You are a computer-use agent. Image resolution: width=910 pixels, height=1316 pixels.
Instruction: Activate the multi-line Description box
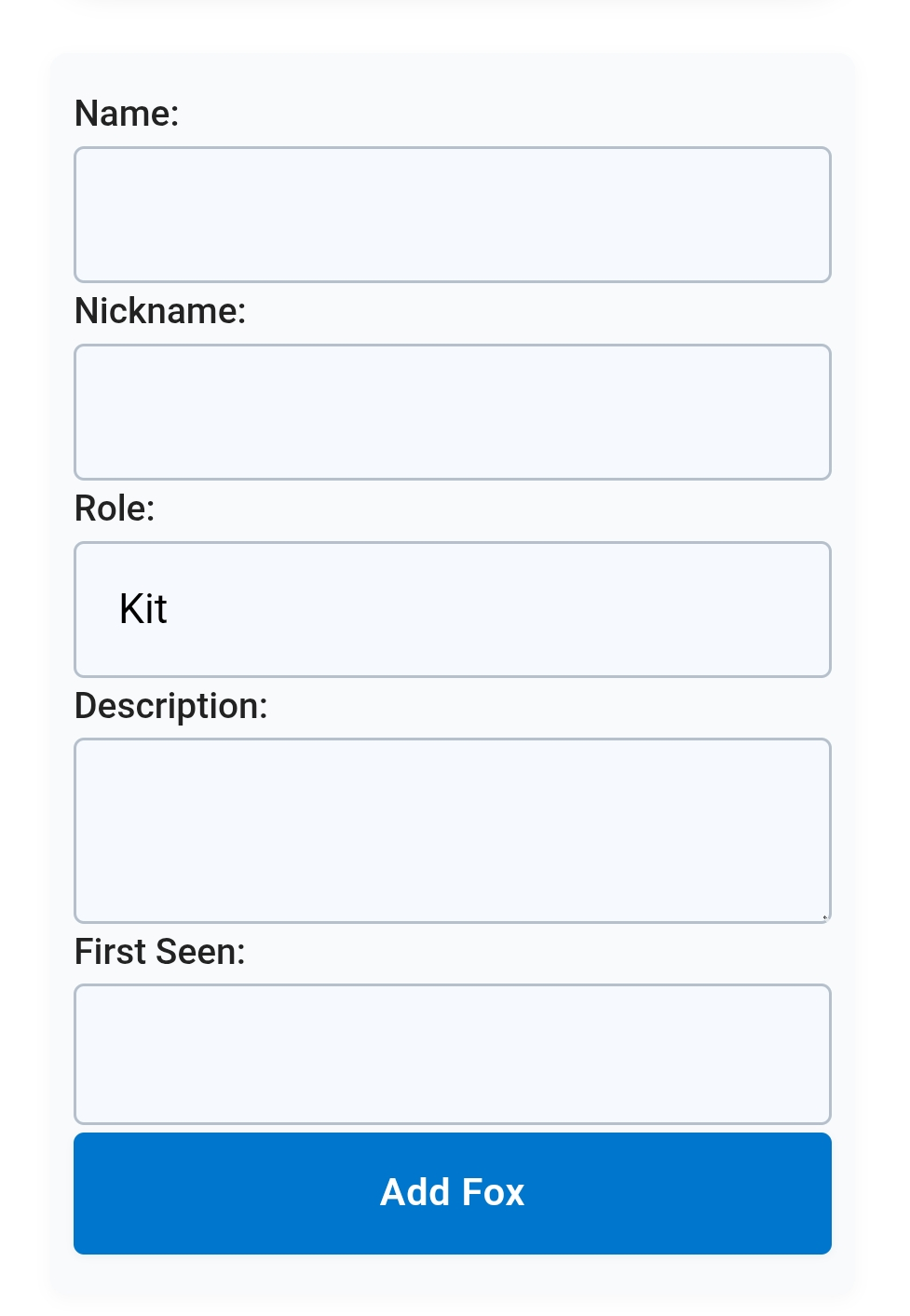coord(452,830)
